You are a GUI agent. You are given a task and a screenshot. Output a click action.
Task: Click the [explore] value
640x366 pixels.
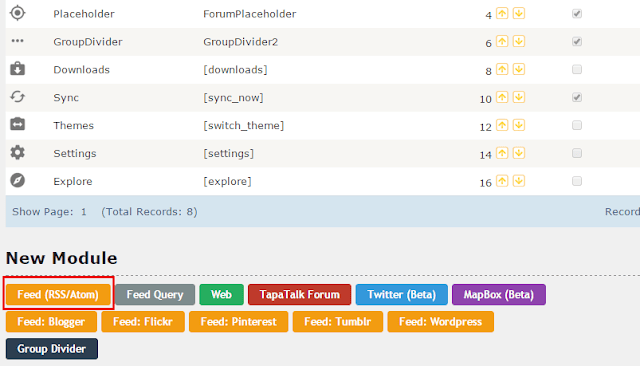[227, 181]
